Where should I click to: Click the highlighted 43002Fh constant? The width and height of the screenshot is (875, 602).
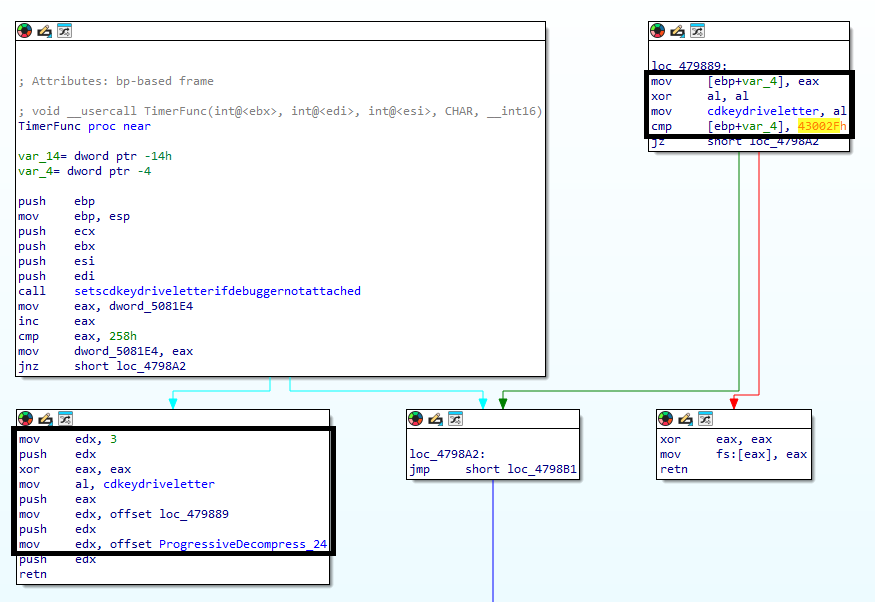[822, 127]
